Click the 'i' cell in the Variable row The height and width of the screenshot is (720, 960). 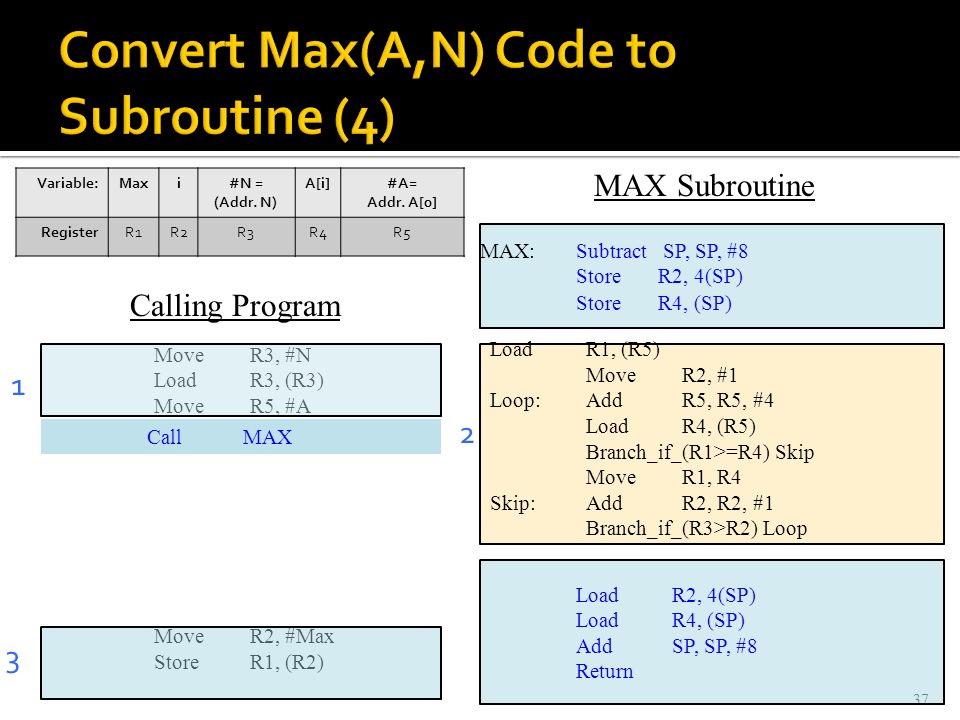(x=178, y=192)
